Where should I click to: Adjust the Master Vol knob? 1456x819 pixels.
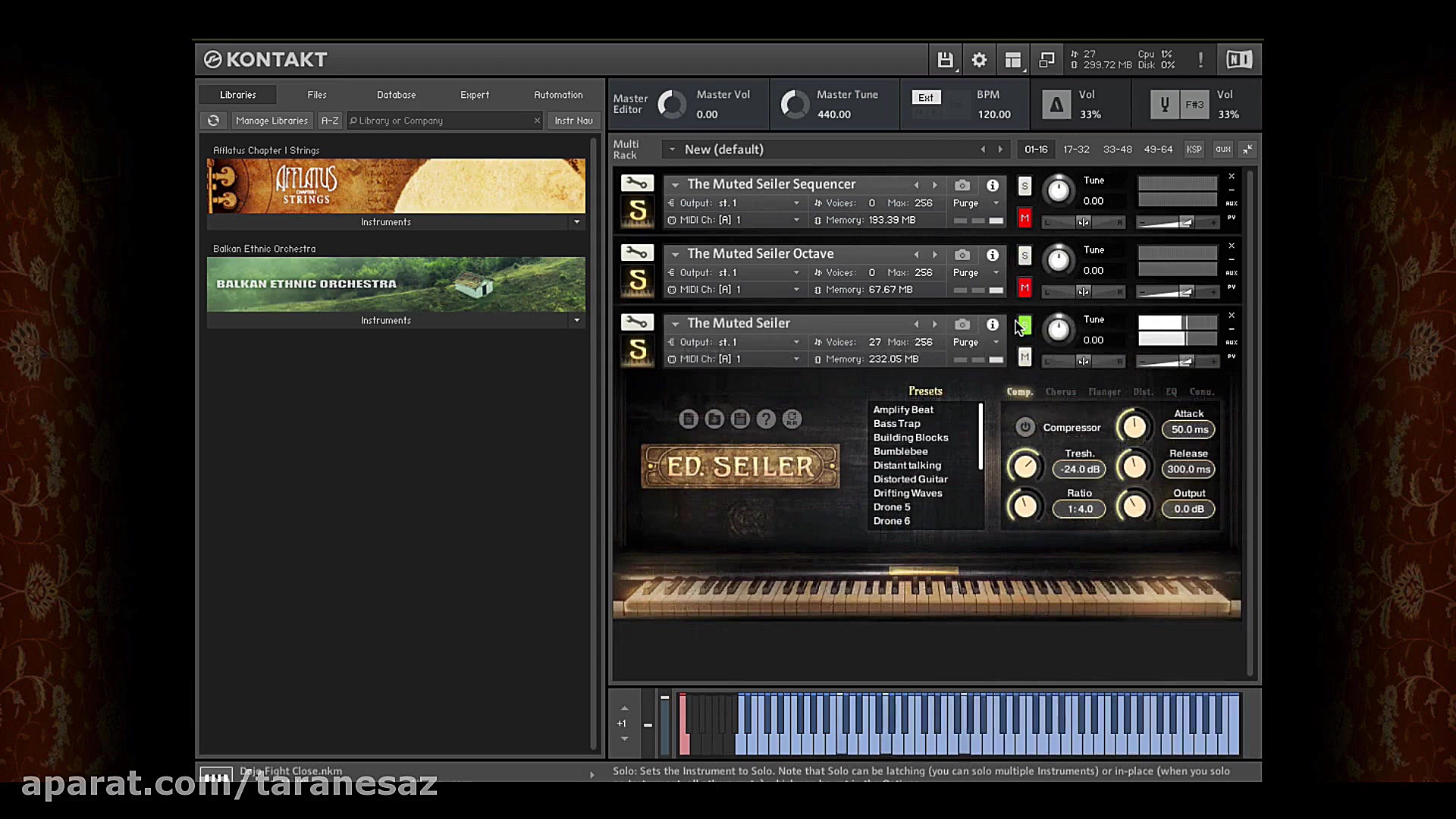[672, 105]
